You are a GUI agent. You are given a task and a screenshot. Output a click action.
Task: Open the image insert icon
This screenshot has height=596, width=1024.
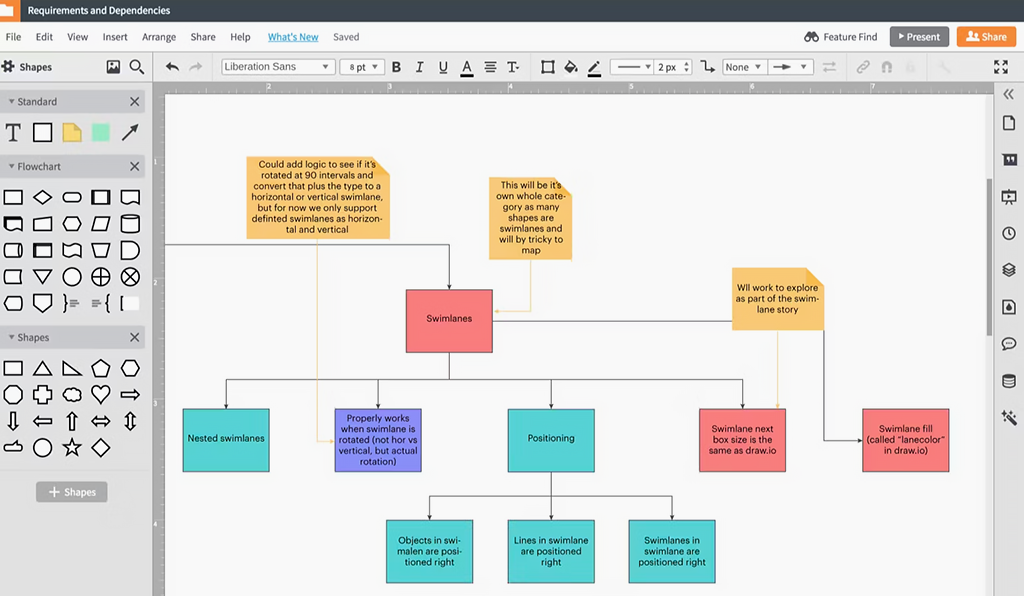(x=113, y=67)
